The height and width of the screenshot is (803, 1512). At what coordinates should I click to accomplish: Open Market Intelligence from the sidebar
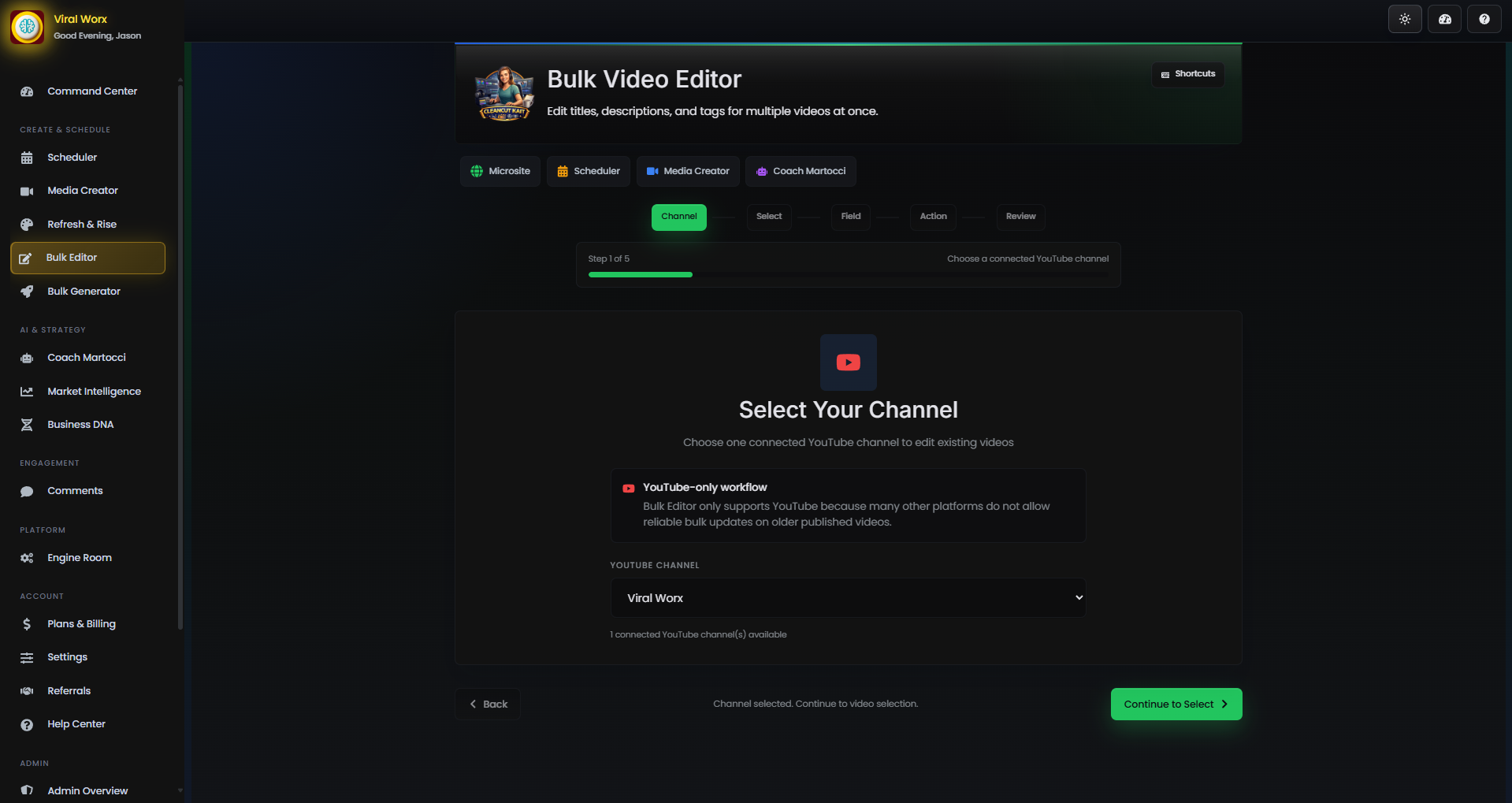[88, 392]
